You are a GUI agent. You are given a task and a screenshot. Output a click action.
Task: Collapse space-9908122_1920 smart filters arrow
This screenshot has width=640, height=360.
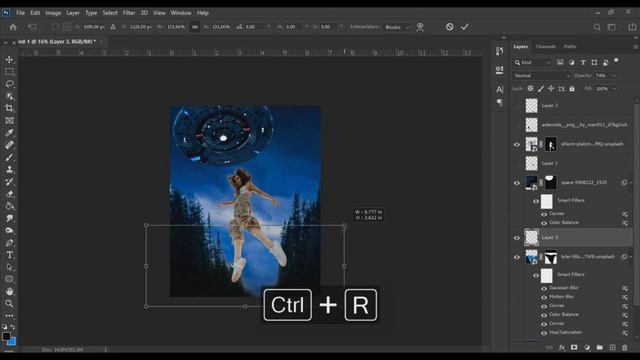pyautogui.click(x=631, y=183)
